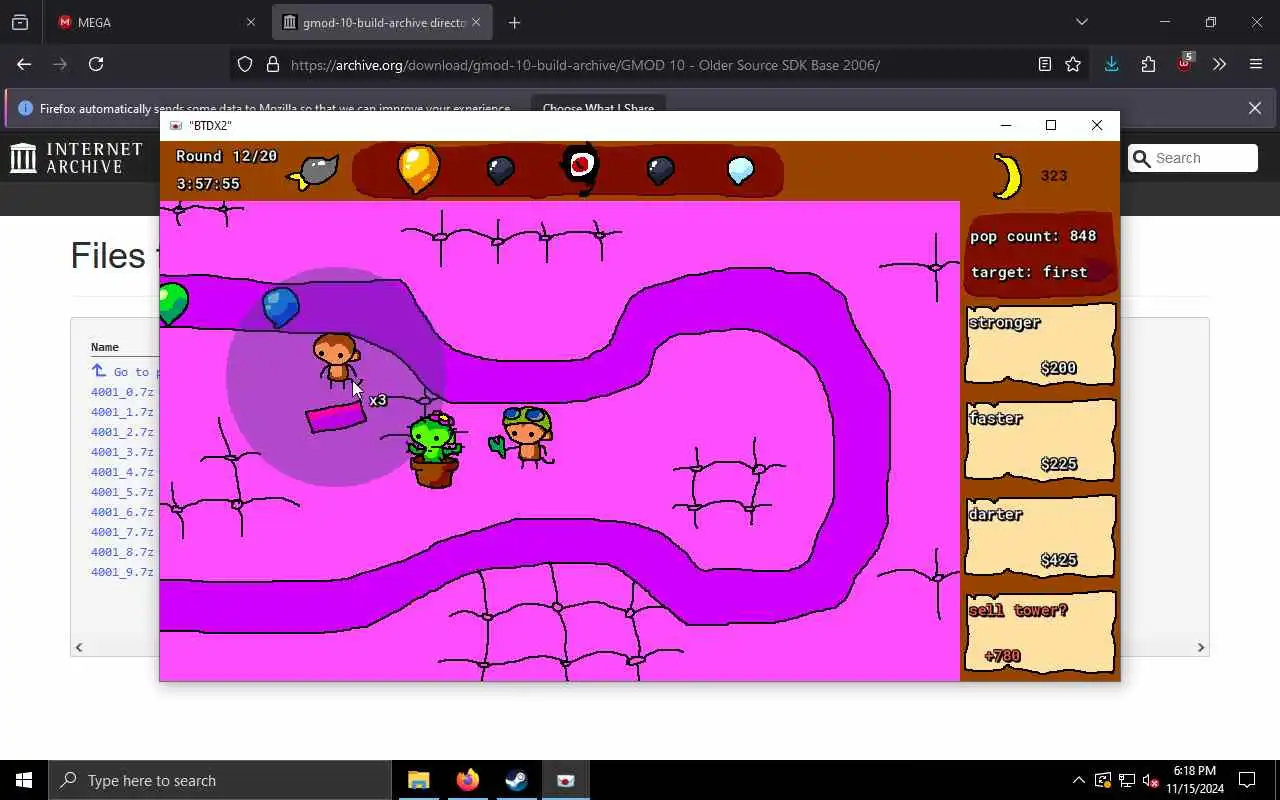Close the MEGA browser tab
1280x800 pixels.
click(250, 22)
